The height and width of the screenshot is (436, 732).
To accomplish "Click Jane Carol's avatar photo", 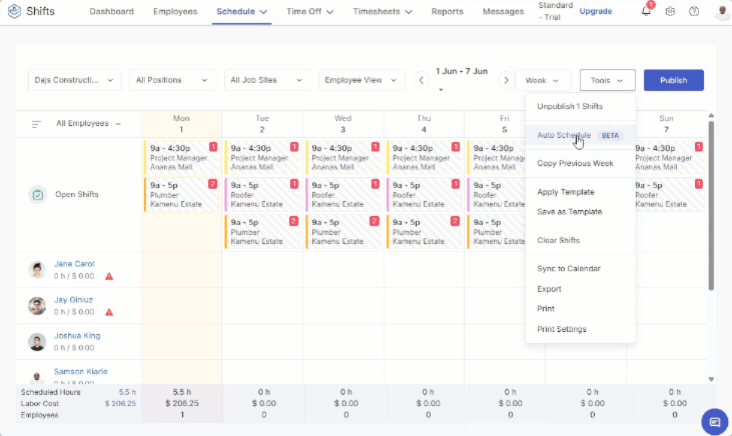I will (x=37, y=270).
